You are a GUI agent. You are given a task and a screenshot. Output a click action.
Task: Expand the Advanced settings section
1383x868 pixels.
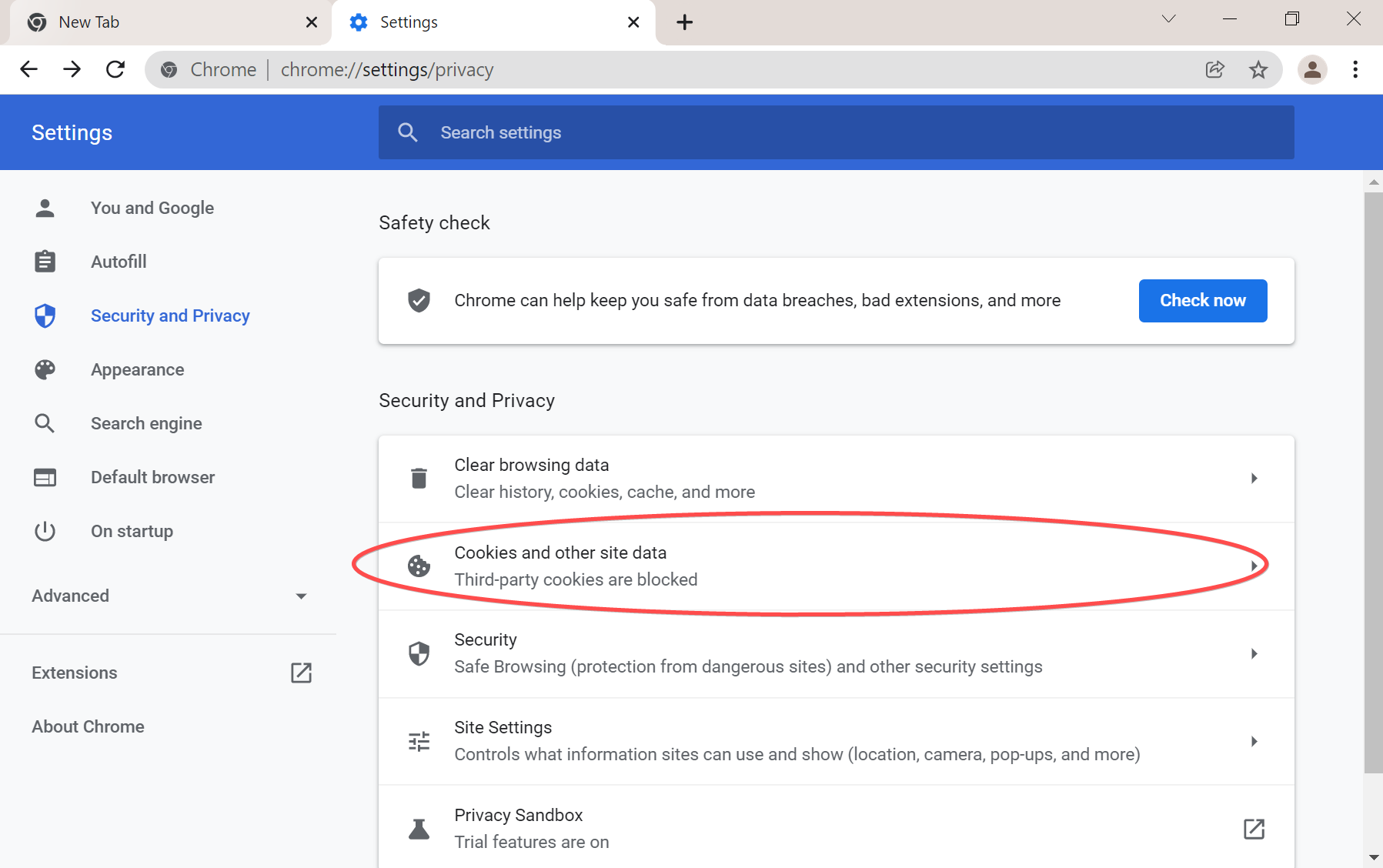[x=301, y=596]
